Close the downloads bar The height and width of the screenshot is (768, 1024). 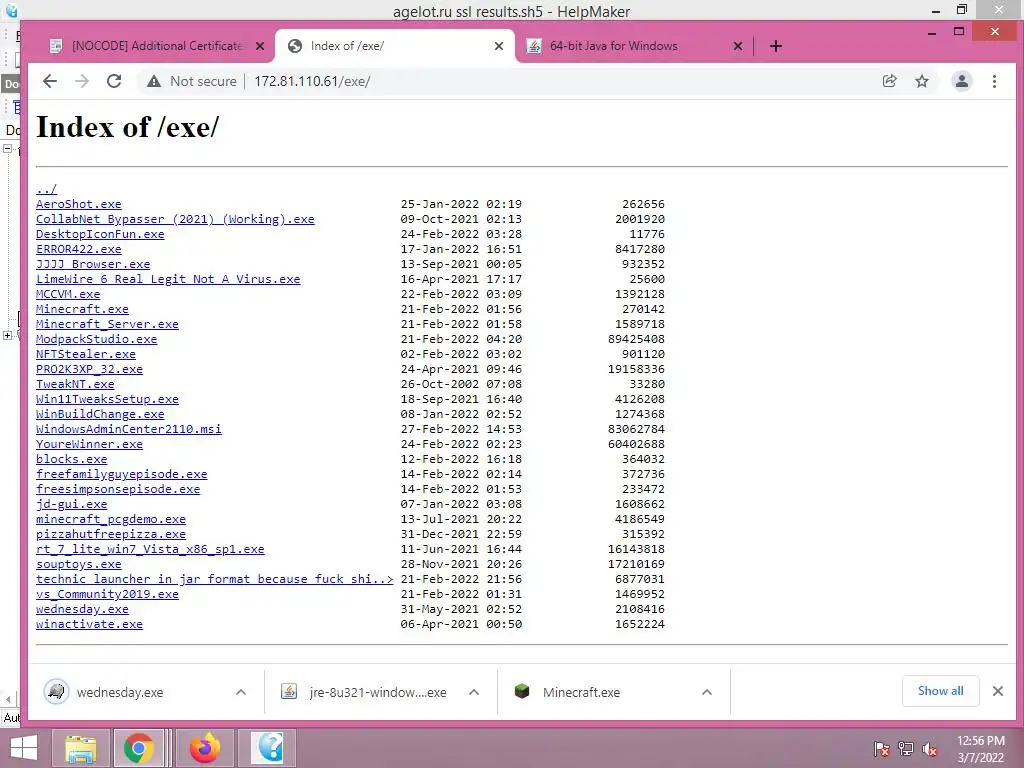pos(998,691)
